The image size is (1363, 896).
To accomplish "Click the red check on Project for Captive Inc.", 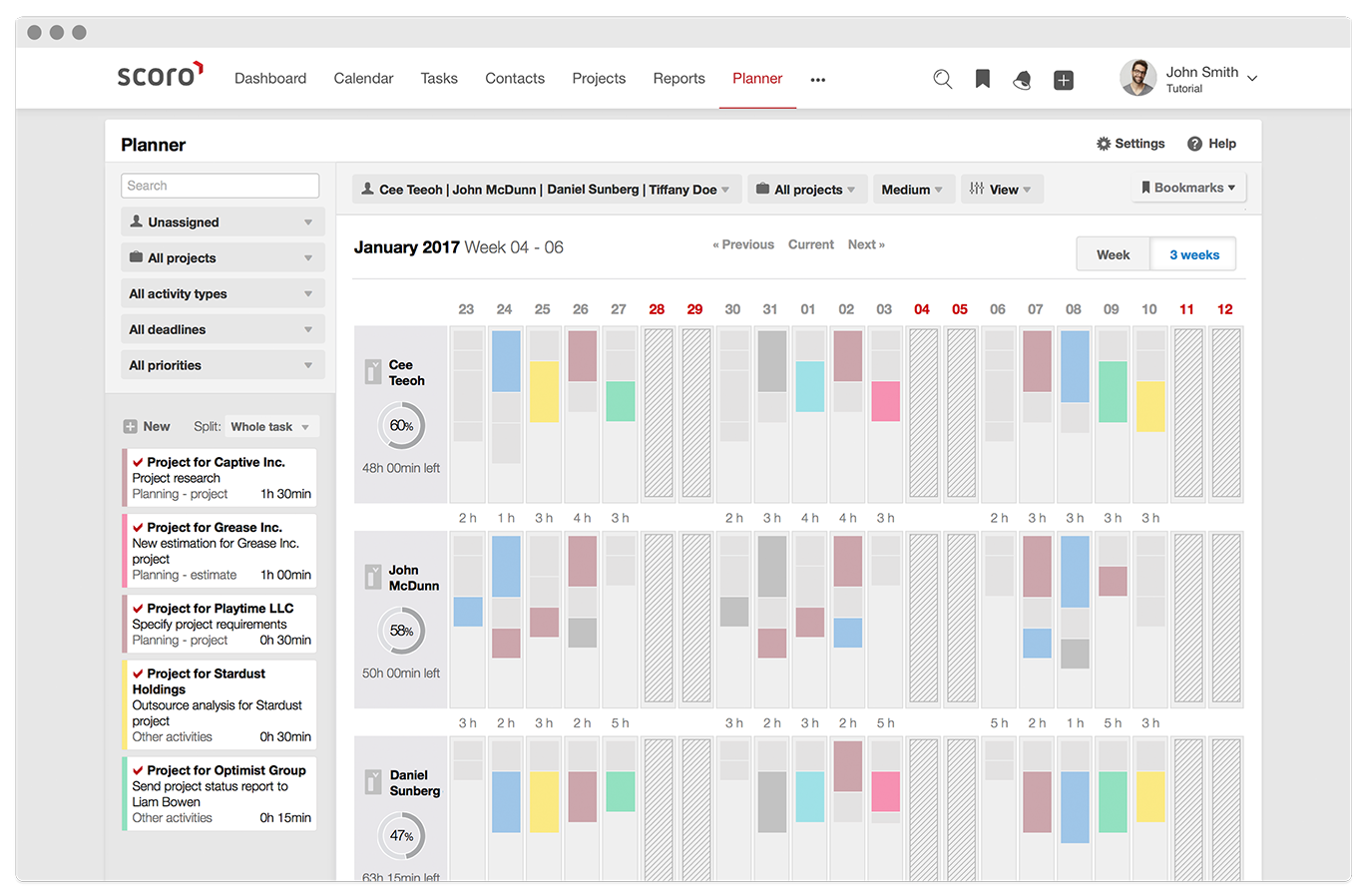I will coord(138,462).
